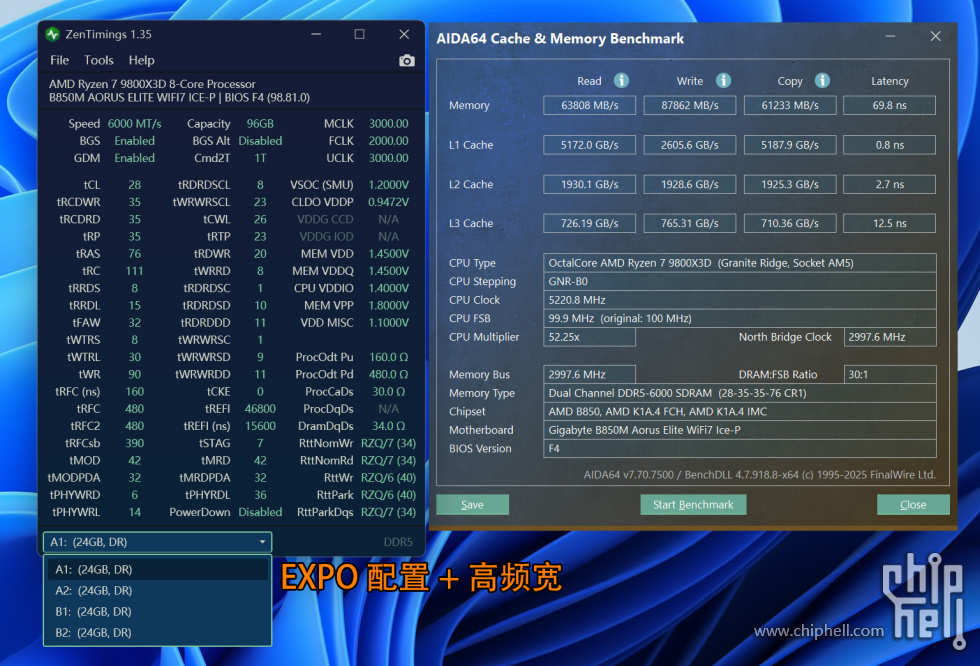Click the MEM VPP value 1.8000V
Screen dimensions: 980x666
389,306
